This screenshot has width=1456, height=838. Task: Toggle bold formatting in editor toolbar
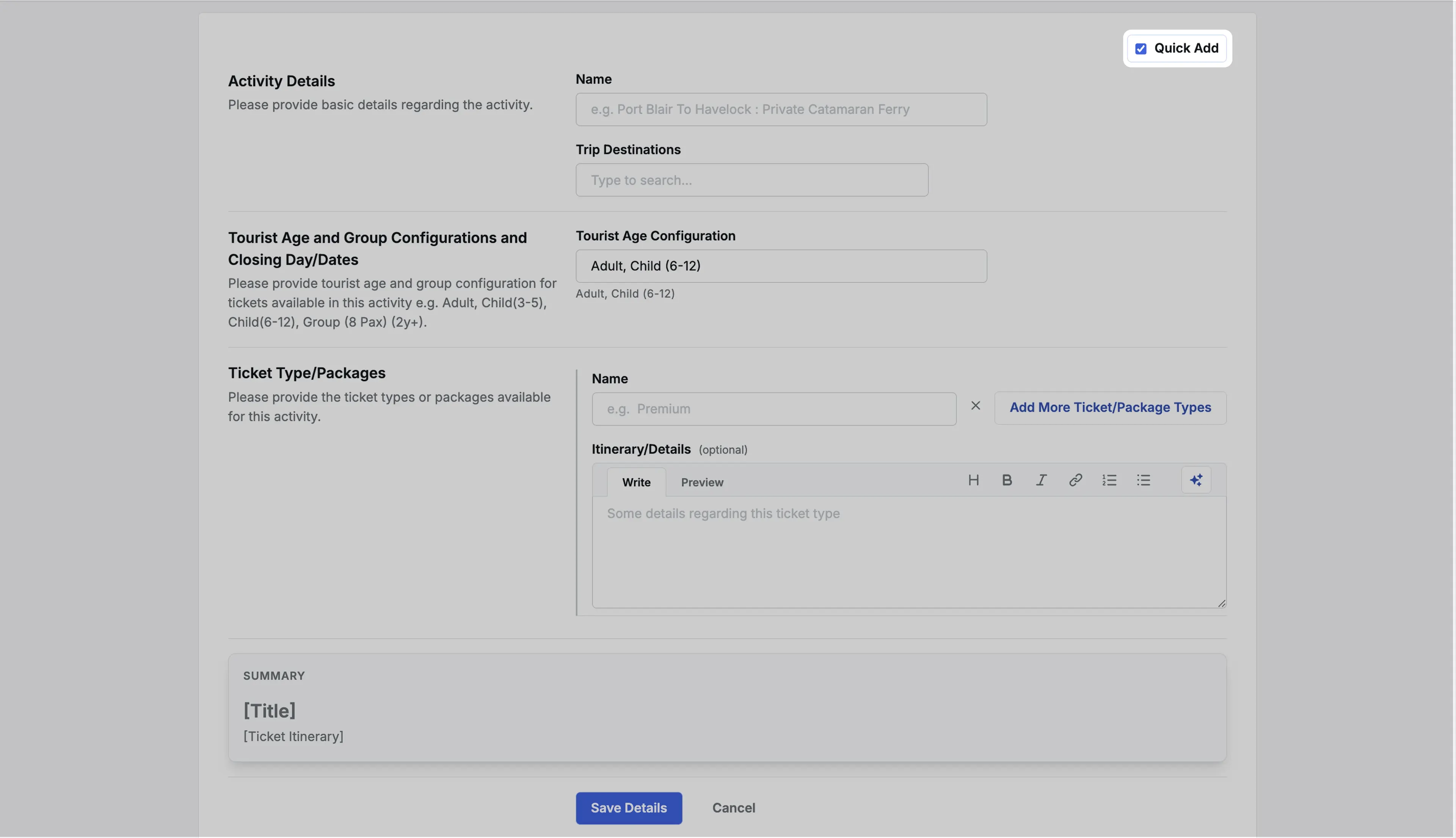(x=1006, y=480)
